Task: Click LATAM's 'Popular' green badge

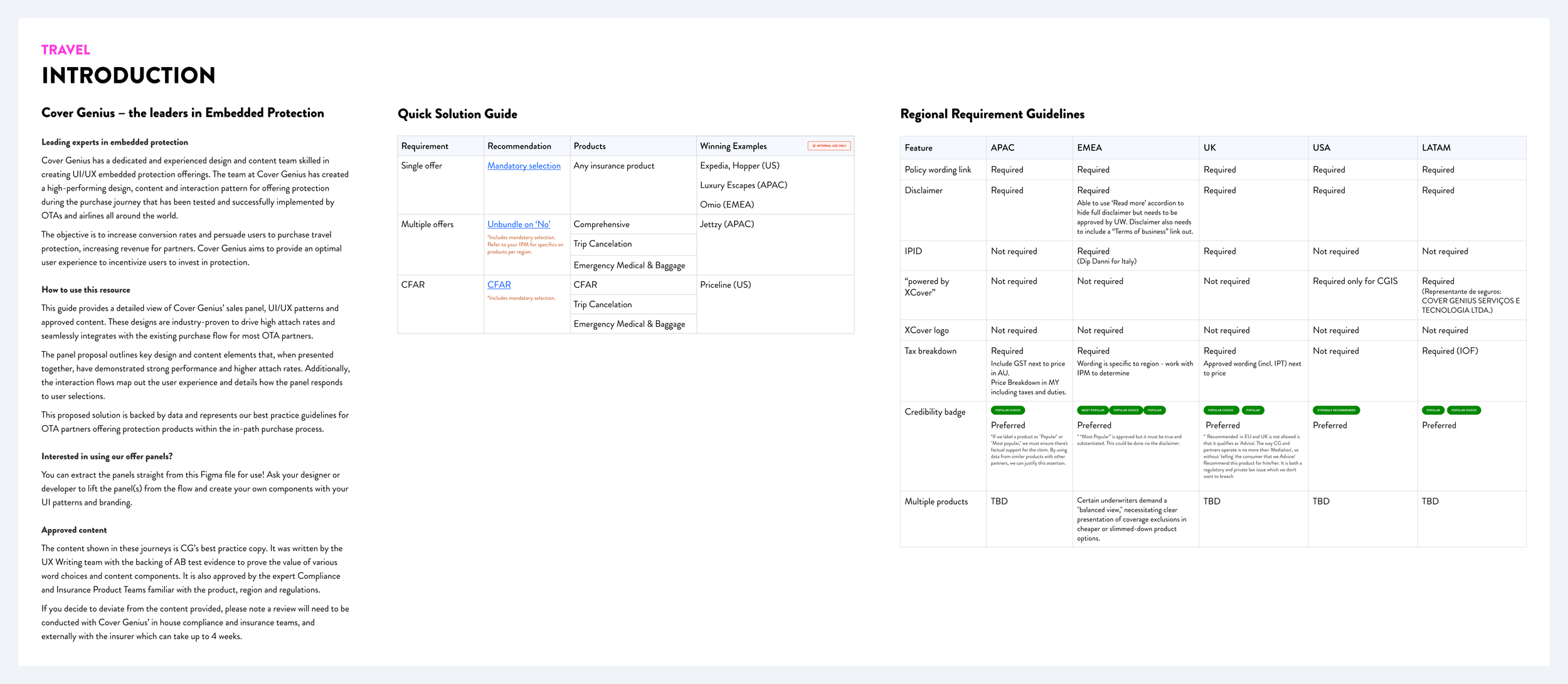Action: pyautogui.click(x=1433, y=411)
